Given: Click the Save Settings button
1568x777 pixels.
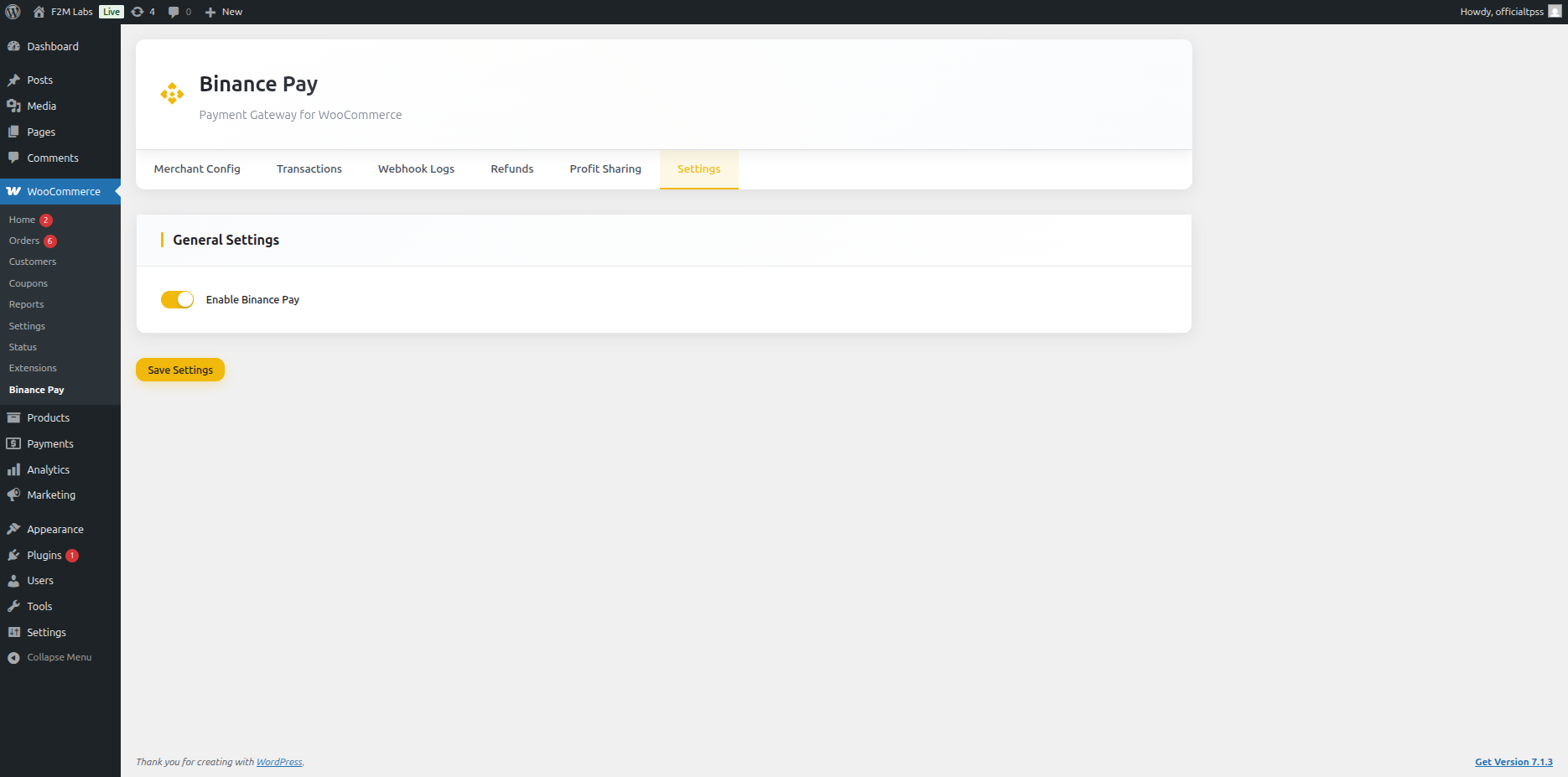Looking at the screenshot, I should pyautogui.click(x=180, y=370).
